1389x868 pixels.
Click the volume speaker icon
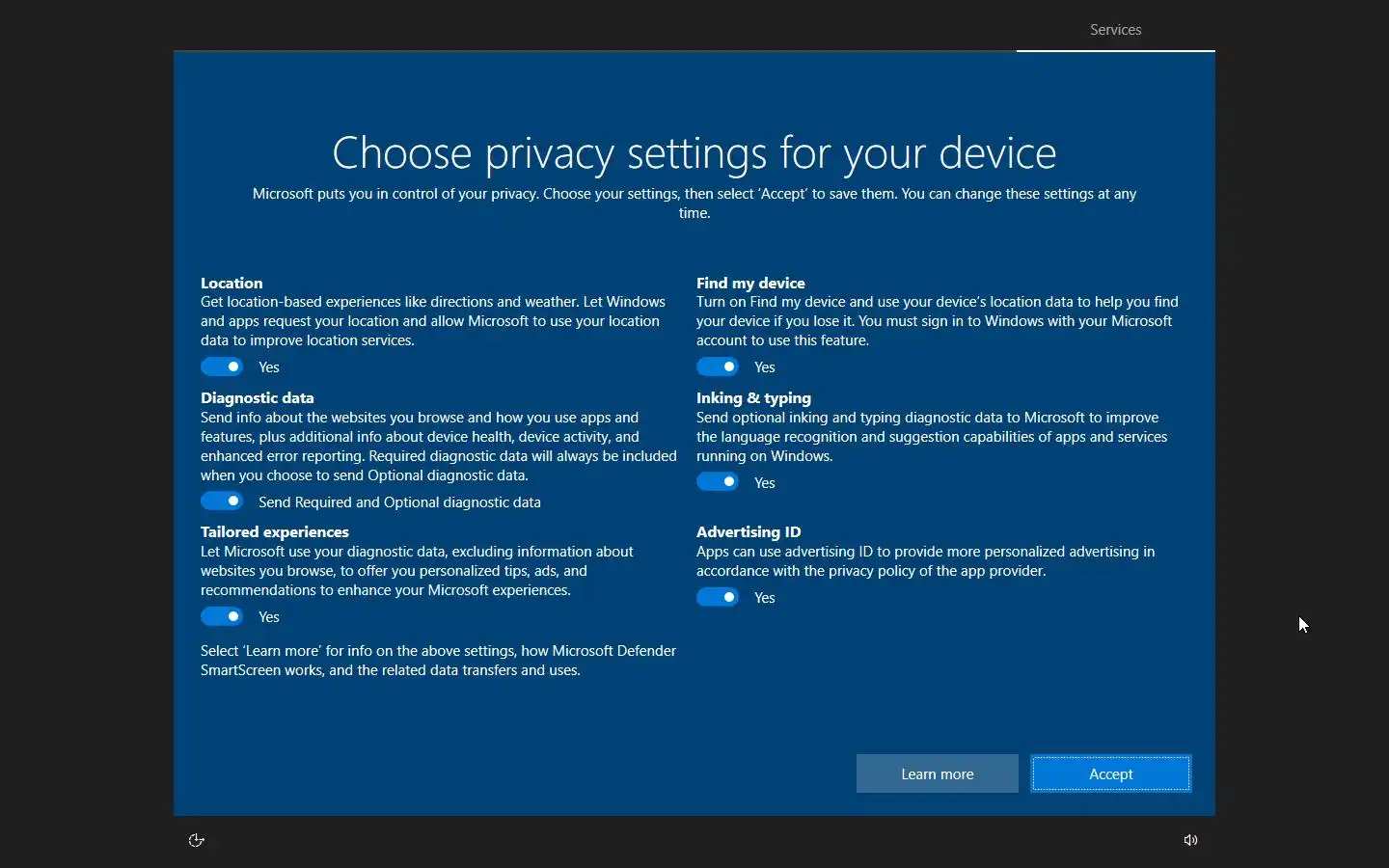pyautogui.click(x=1191, y=840)
